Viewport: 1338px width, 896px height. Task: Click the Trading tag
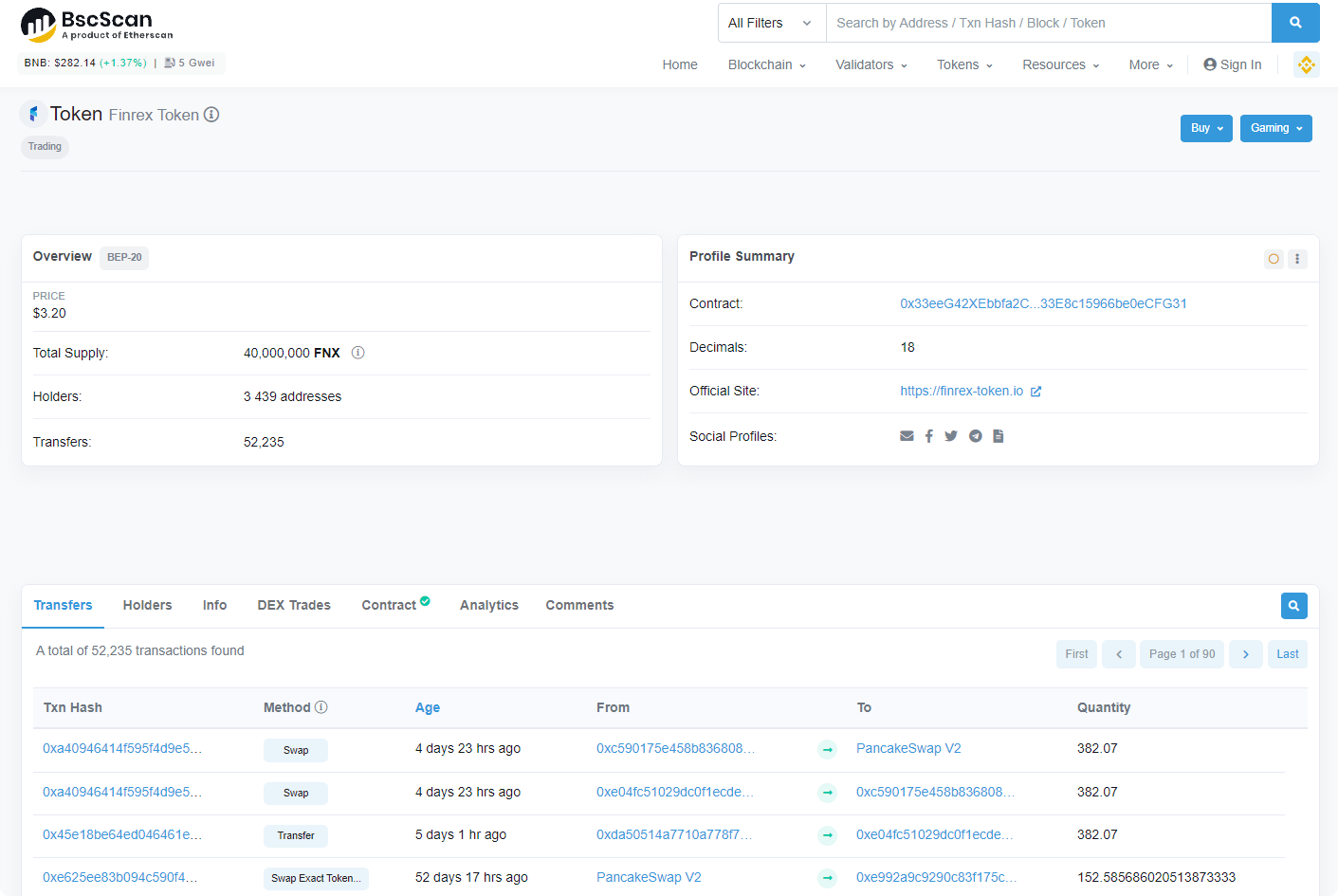point(45,147)
